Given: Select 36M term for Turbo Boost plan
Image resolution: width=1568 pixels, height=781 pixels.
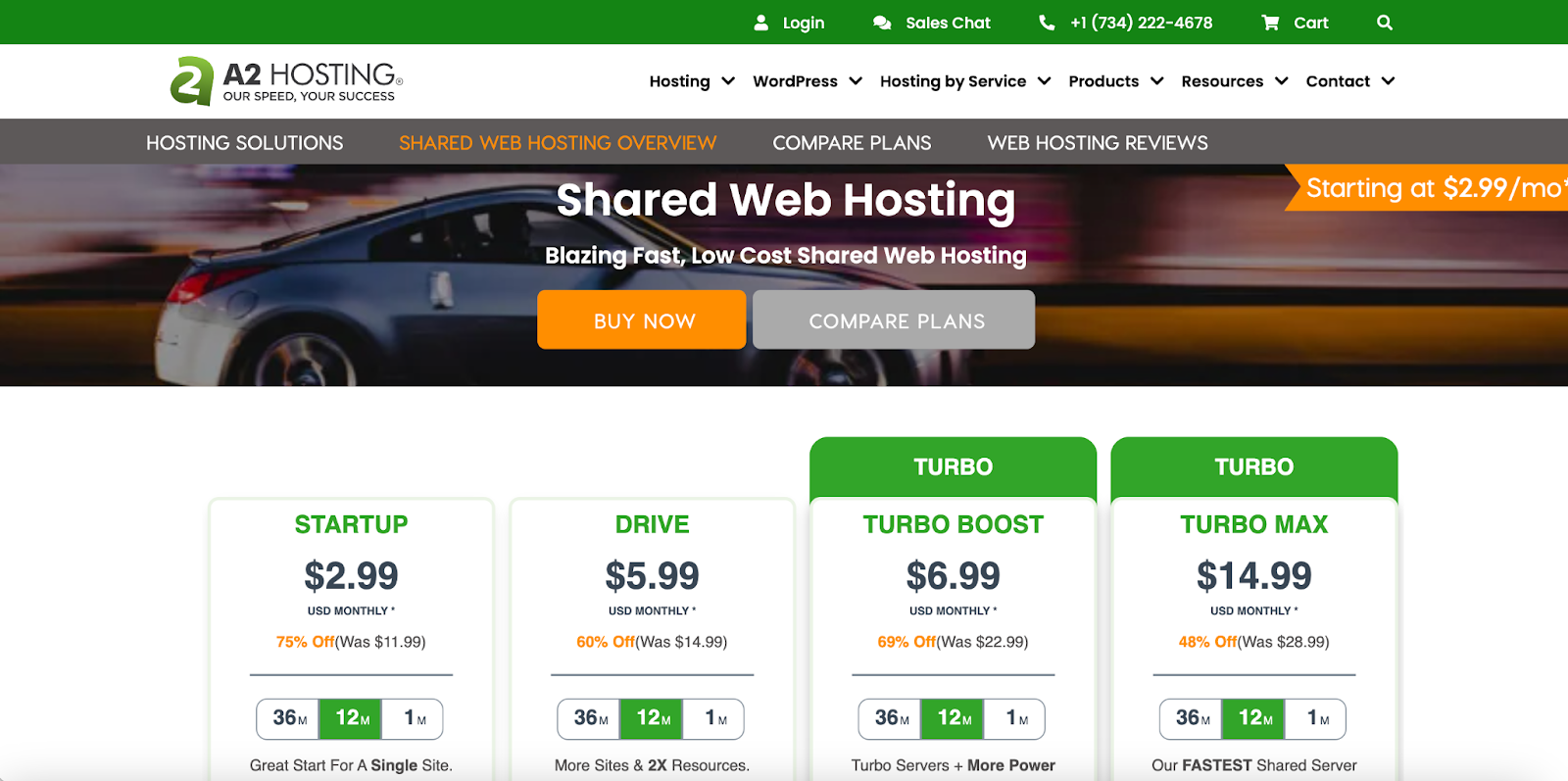Looking at the screenshot, I should [x=890, y=718].
